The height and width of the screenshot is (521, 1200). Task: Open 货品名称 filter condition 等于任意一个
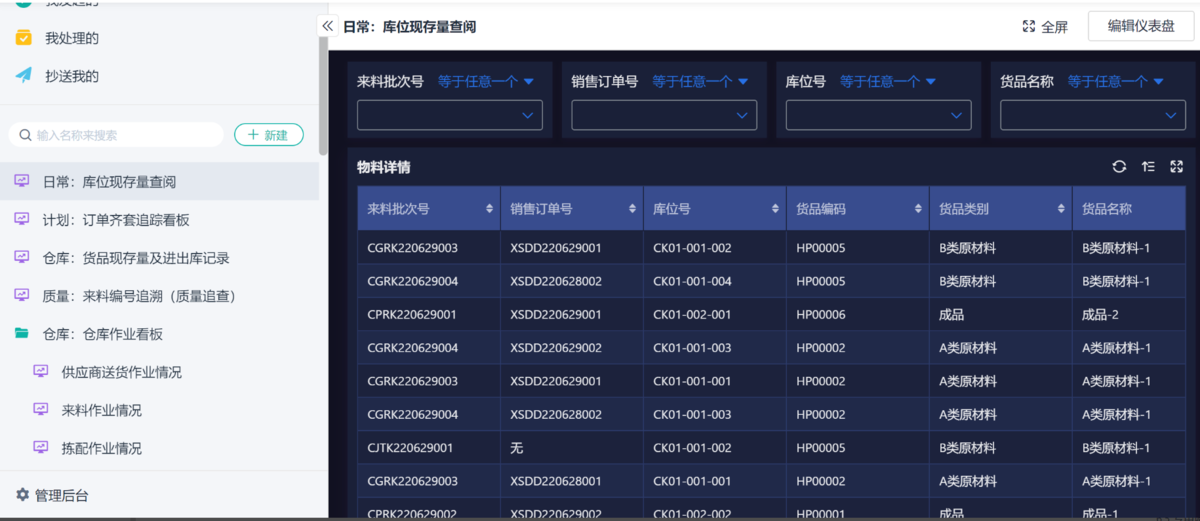tap(1115, 82)
